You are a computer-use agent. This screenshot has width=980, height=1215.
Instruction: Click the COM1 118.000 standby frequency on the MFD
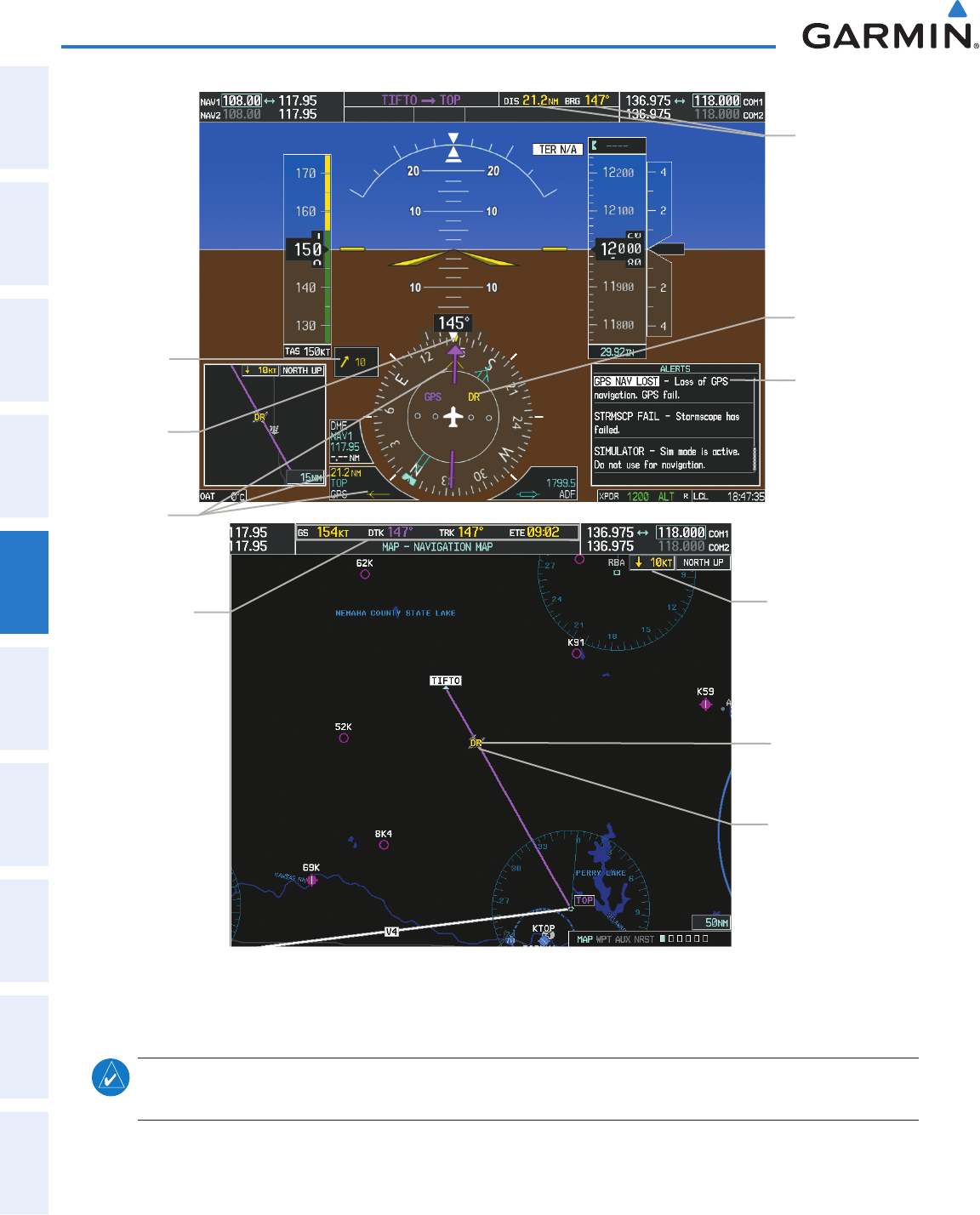(x=681, y=533)
